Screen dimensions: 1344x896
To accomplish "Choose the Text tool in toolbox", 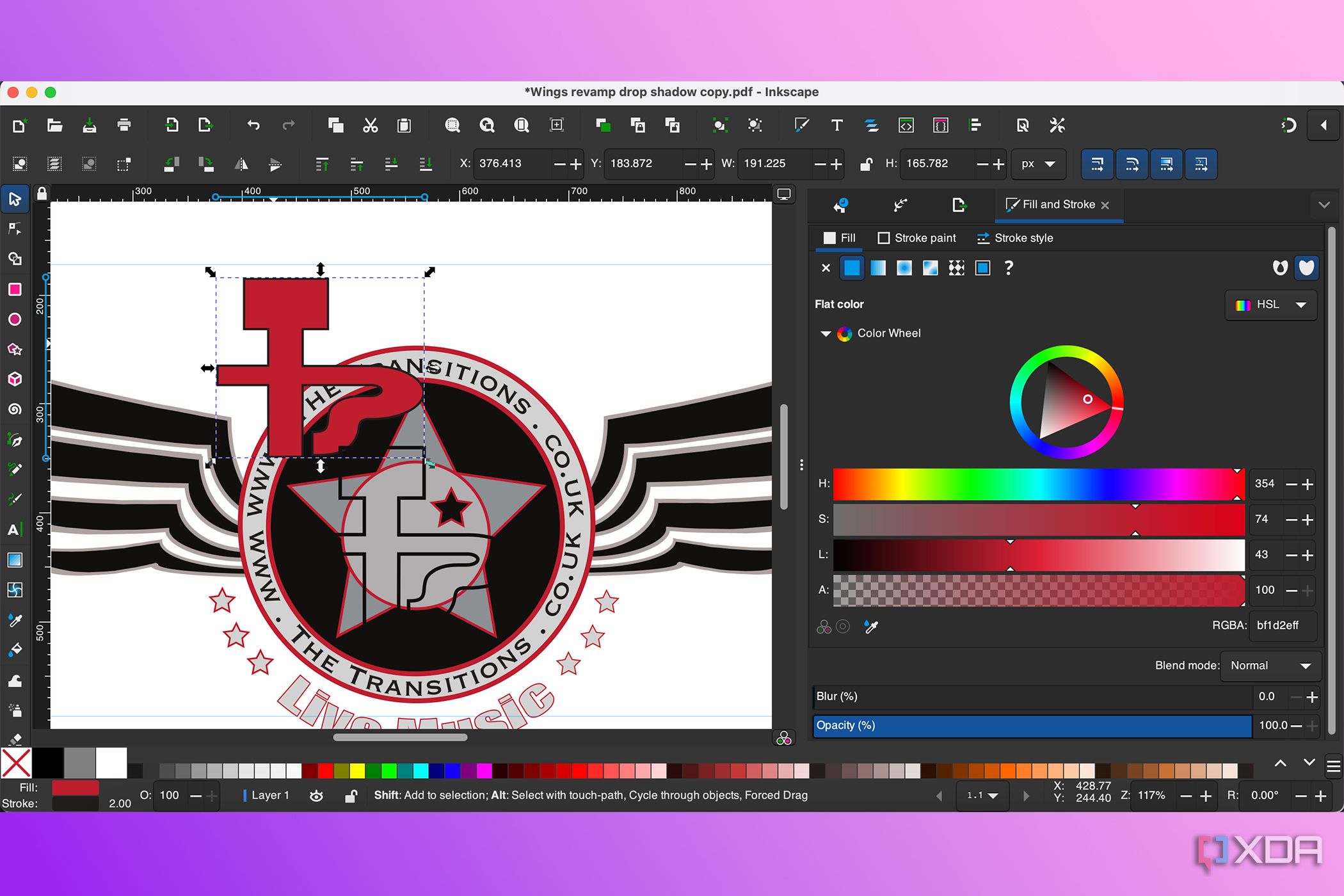I will coord(15,529).
